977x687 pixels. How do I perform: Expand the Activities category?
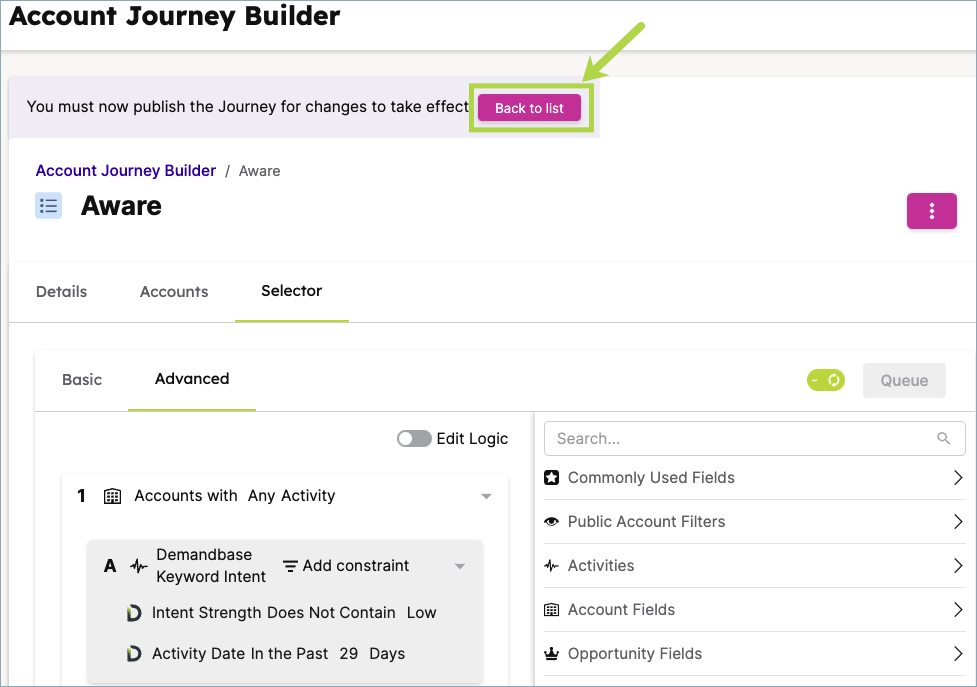(755, 566)
